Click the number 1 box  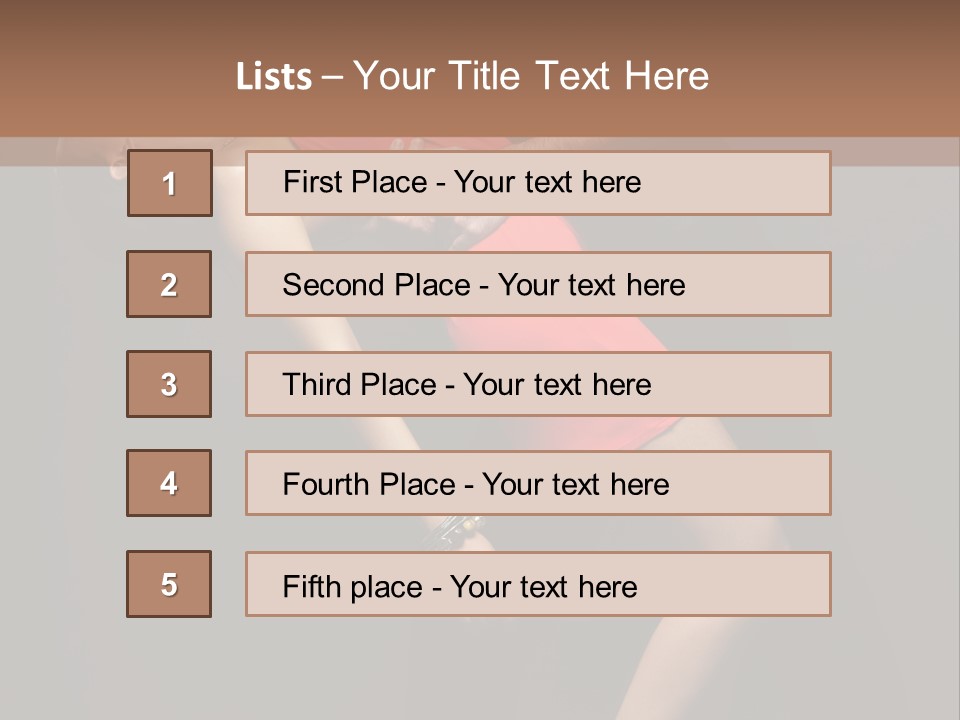tap(170, 183)
